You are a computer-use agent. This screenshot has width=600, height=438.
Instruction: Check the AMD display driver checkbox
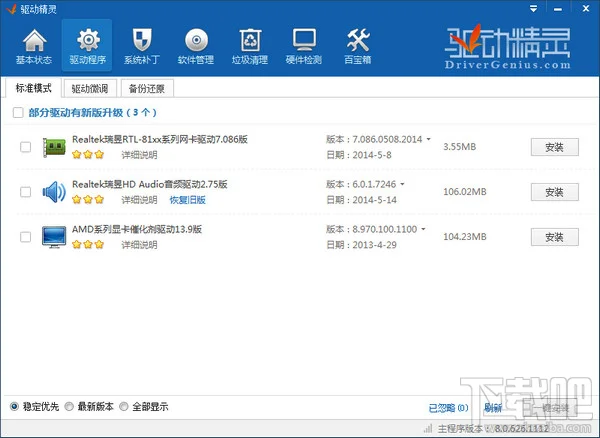coord(25,236)
